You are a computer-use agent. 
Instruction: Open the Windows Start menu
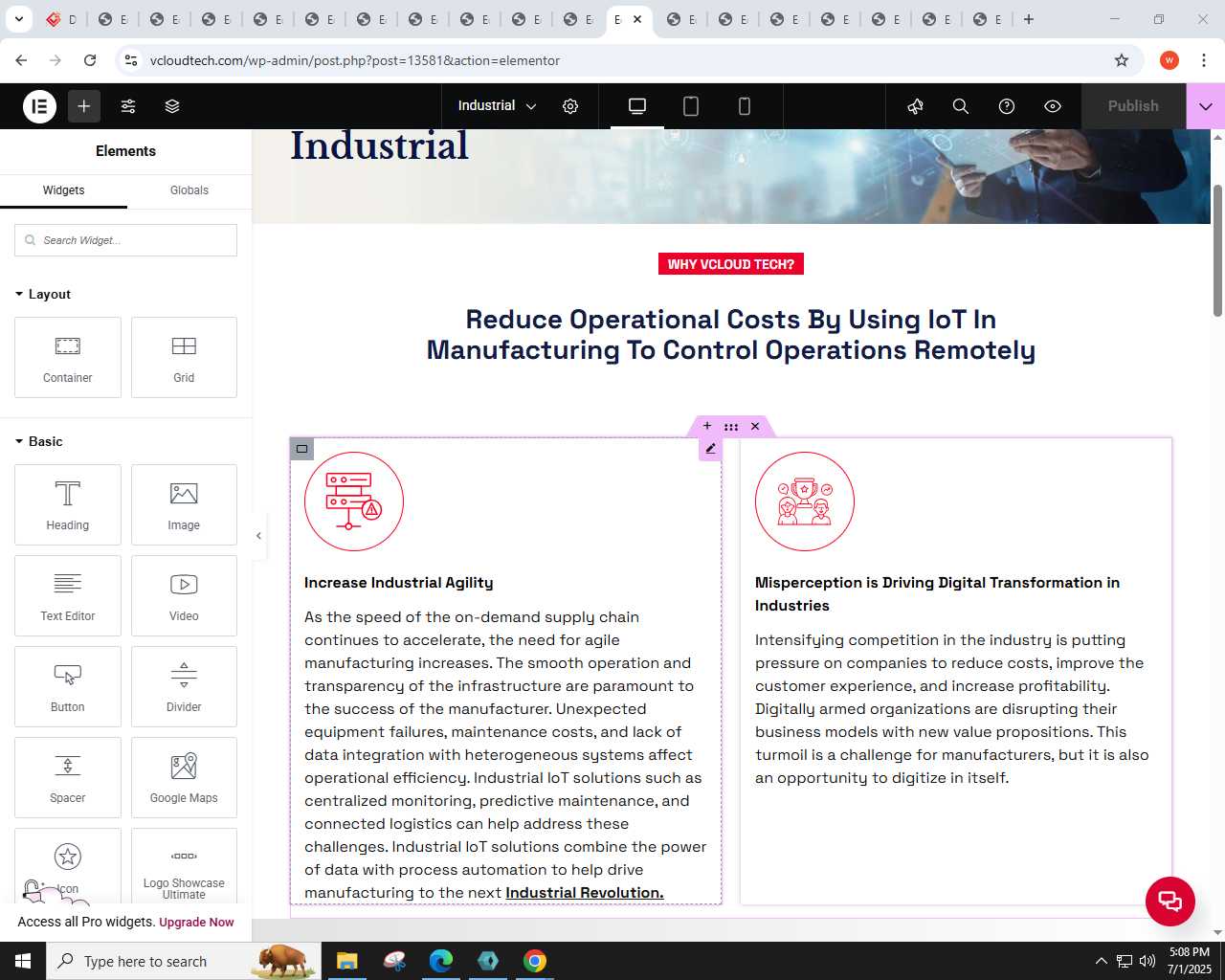pyautogui.click(x=23, y=961)
